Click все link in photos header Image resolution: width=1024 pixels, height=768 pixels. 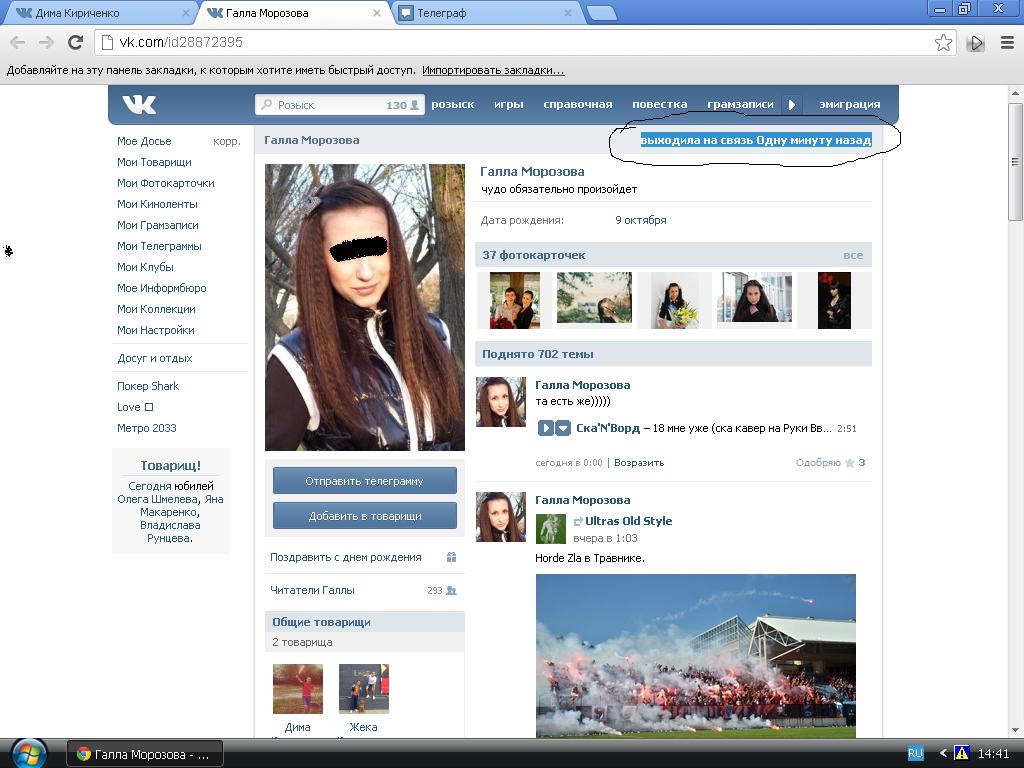tap(853, 255)
